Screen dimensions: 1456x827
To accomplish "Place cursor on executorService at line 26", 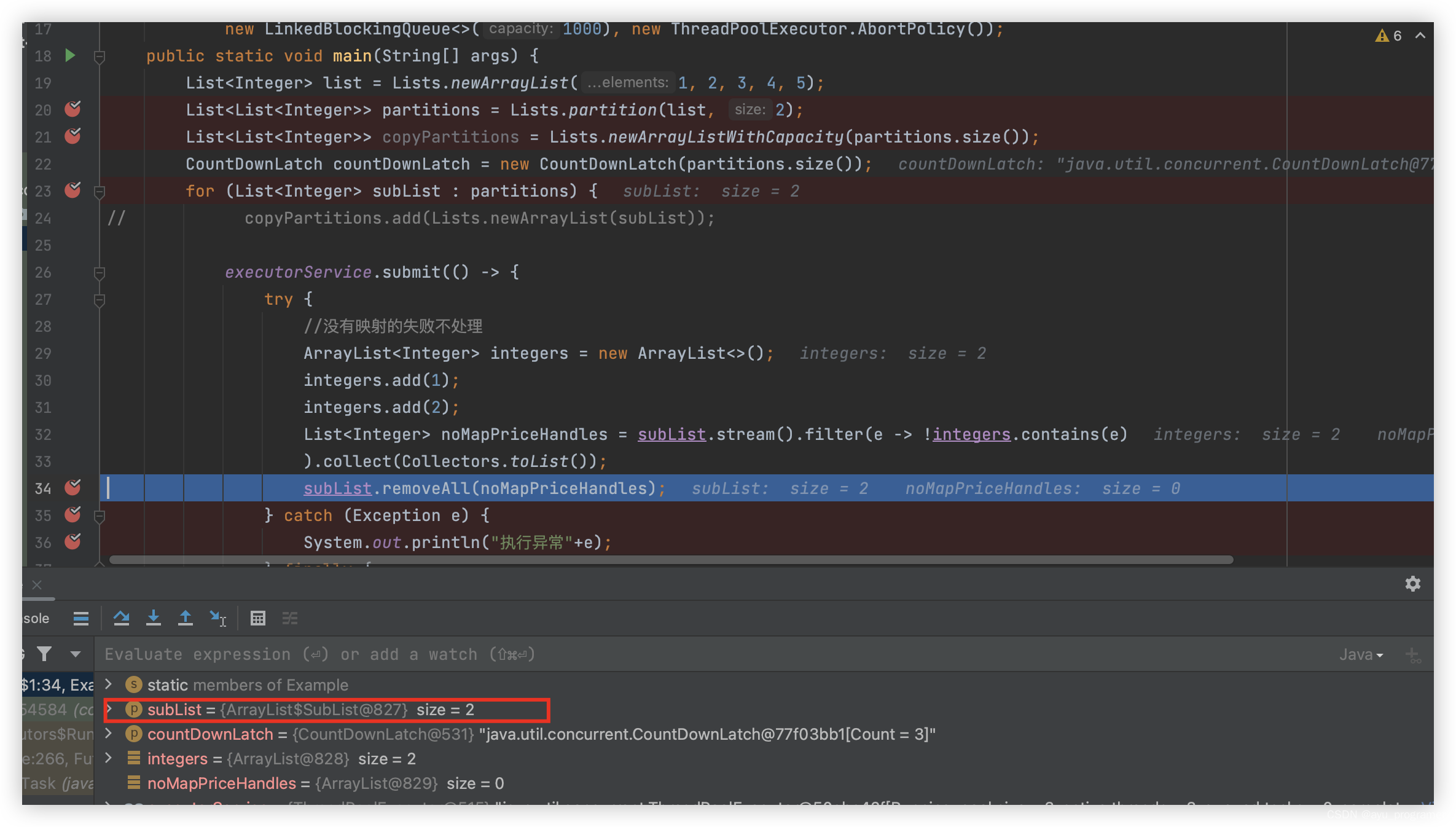I will click(298, 272).
